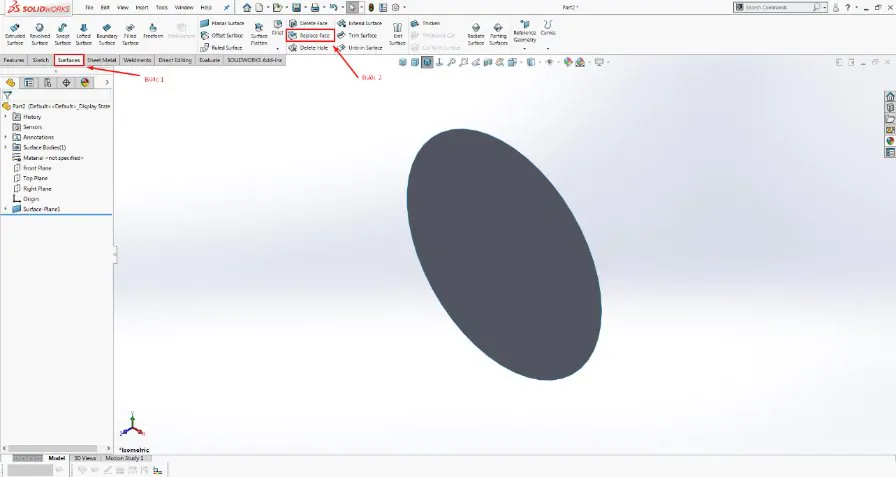This screenshot has width=896, height=477.
Task: Open the ConfigurationManager tab
Action: (47, 83)
